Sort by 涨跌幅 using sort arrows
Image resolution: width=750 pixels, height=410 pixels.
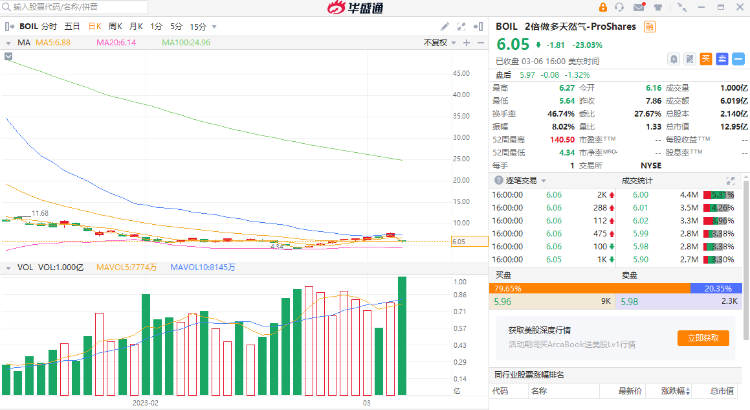(x=688, y=391)
